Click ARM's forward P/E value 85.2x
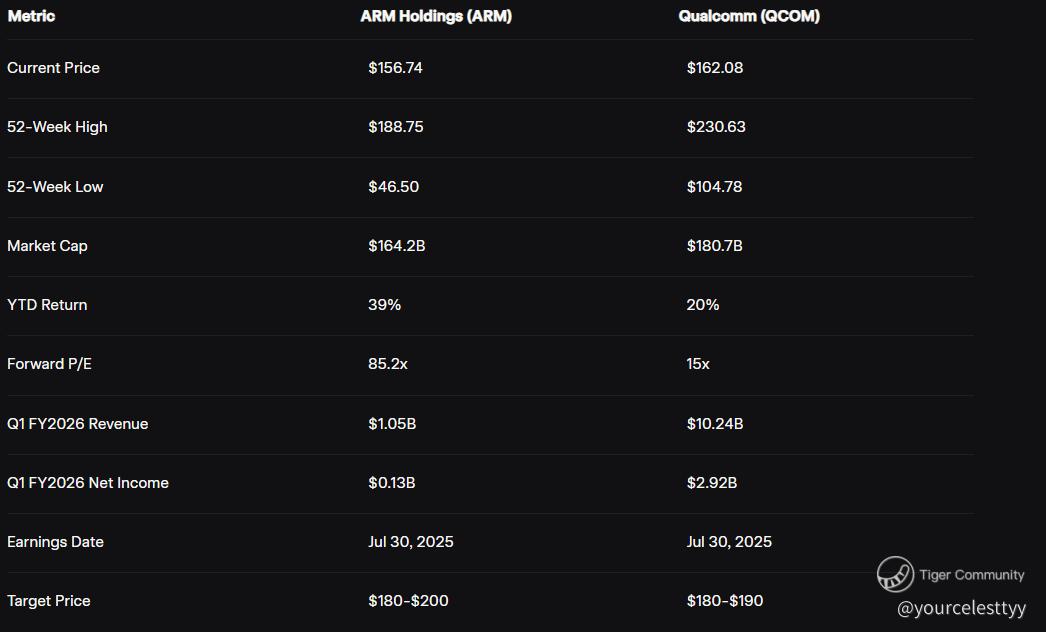This screenshot has width=1046, height=632. [x=388, y=364]
